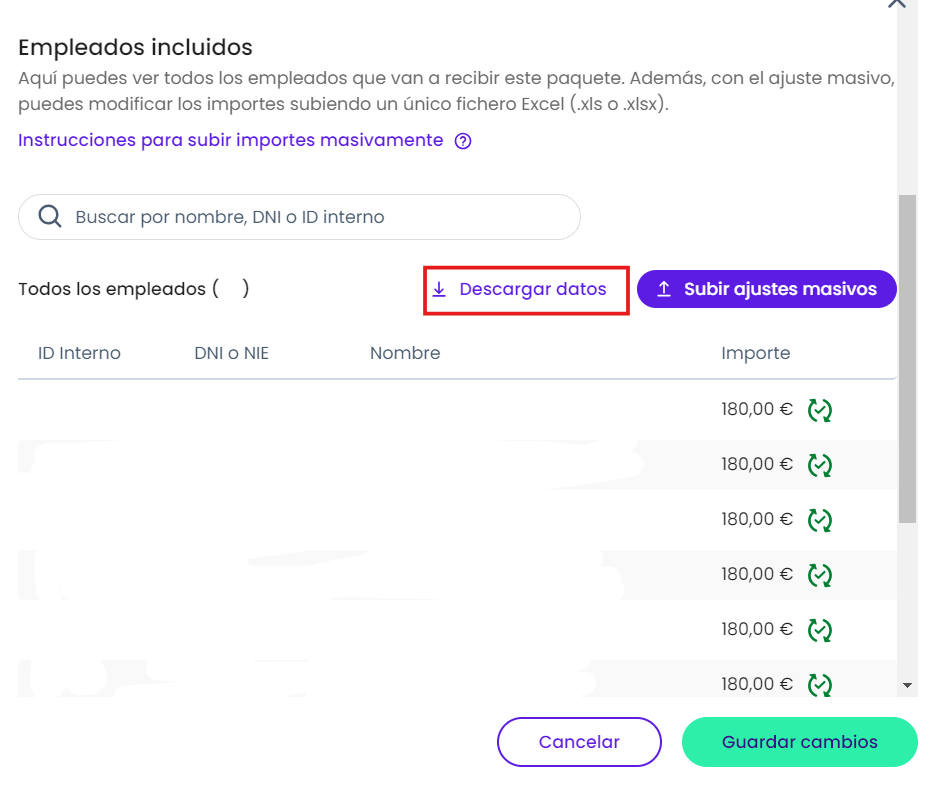Click sync icon in last visible row
This screenshot has height=797, width=936.
pyautogui.click(x=820, y=684)
